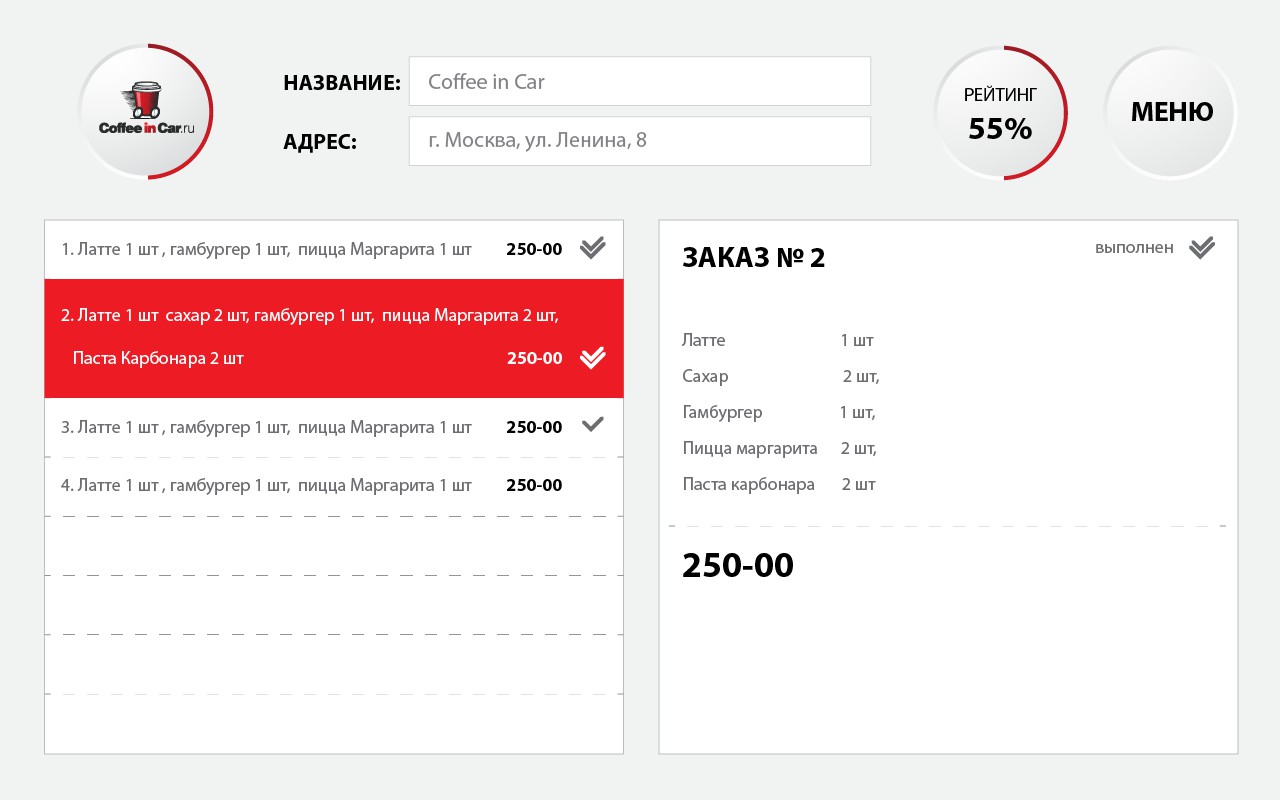
Task: Click single checkmark on order 3
Action: (593, 424)
